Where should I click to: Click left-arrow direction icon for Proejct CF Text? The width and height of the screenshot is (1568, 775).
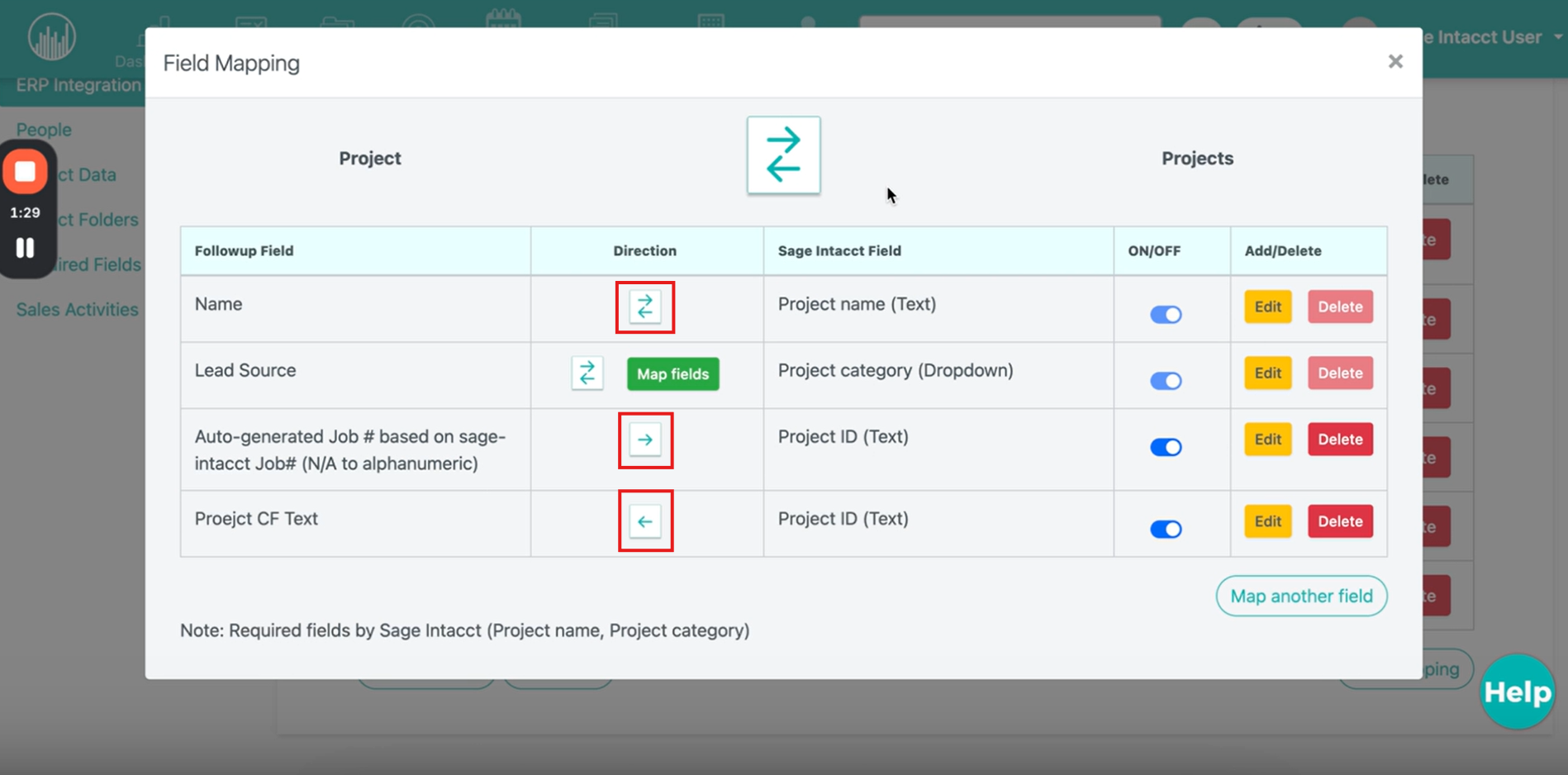pos(645,521)
